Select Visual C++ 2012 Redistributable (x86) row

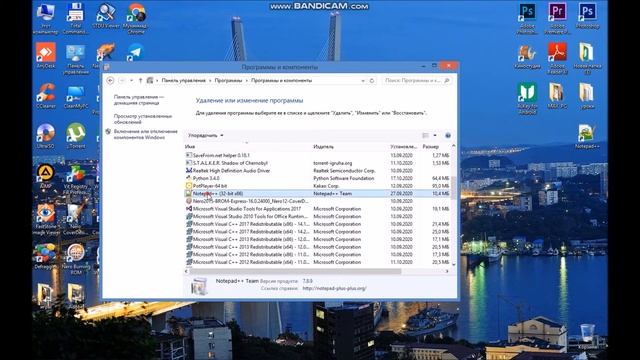pyautogui.click(x=318, y=254)
